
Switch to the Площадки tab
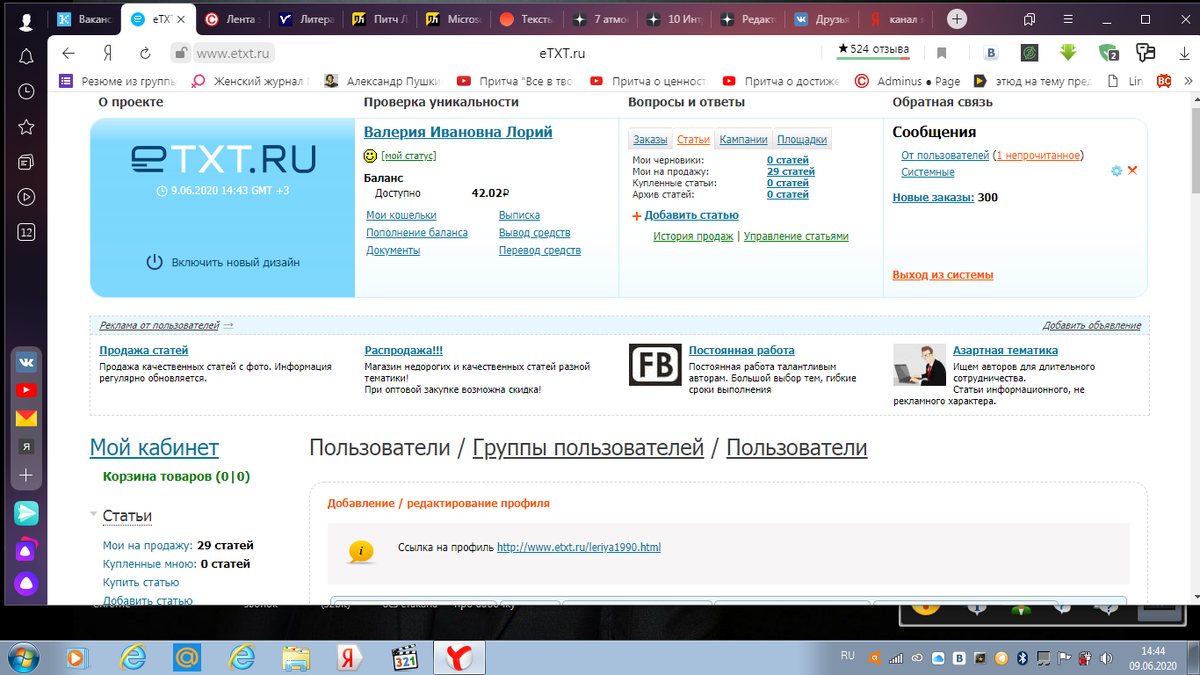point(802,140)
